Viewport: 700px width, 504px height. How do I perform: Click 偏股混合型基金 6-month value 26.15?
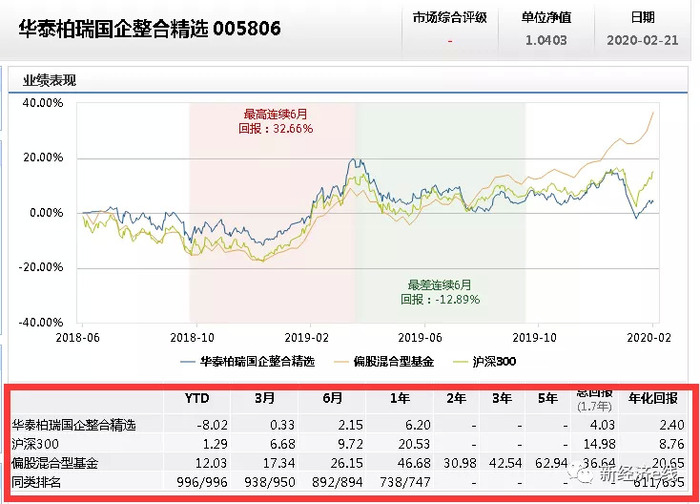[347, 463]
